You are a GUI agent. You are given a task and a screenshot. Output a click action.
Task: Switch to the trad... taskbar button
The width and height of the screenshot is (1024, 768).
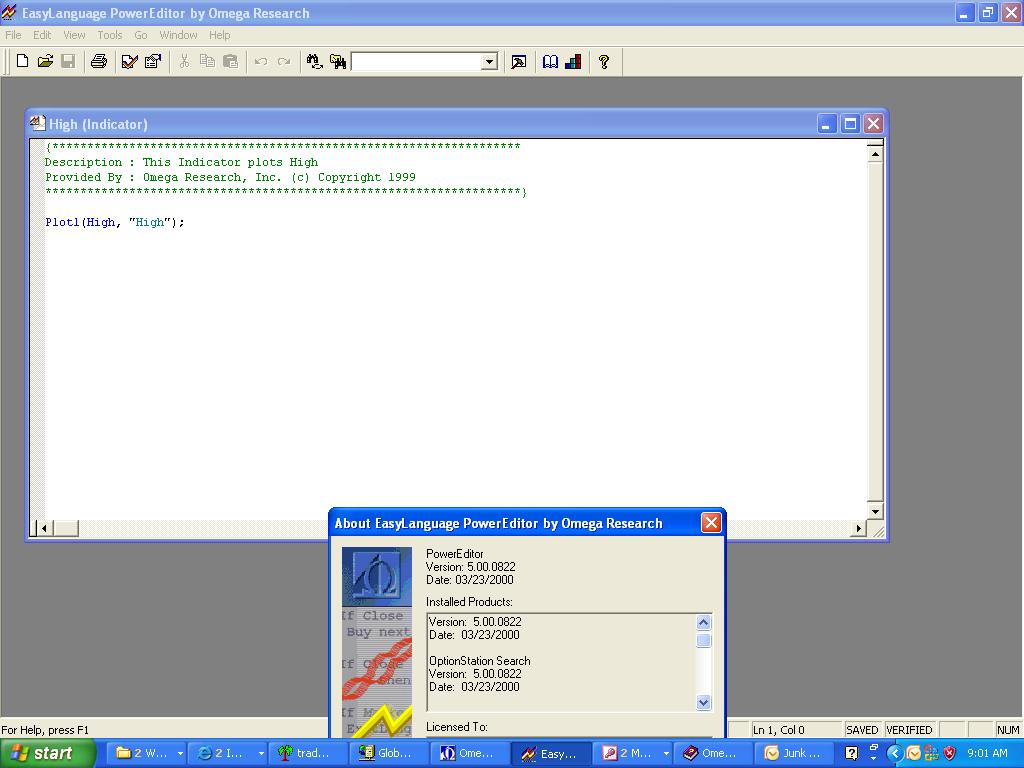(307, 753)
